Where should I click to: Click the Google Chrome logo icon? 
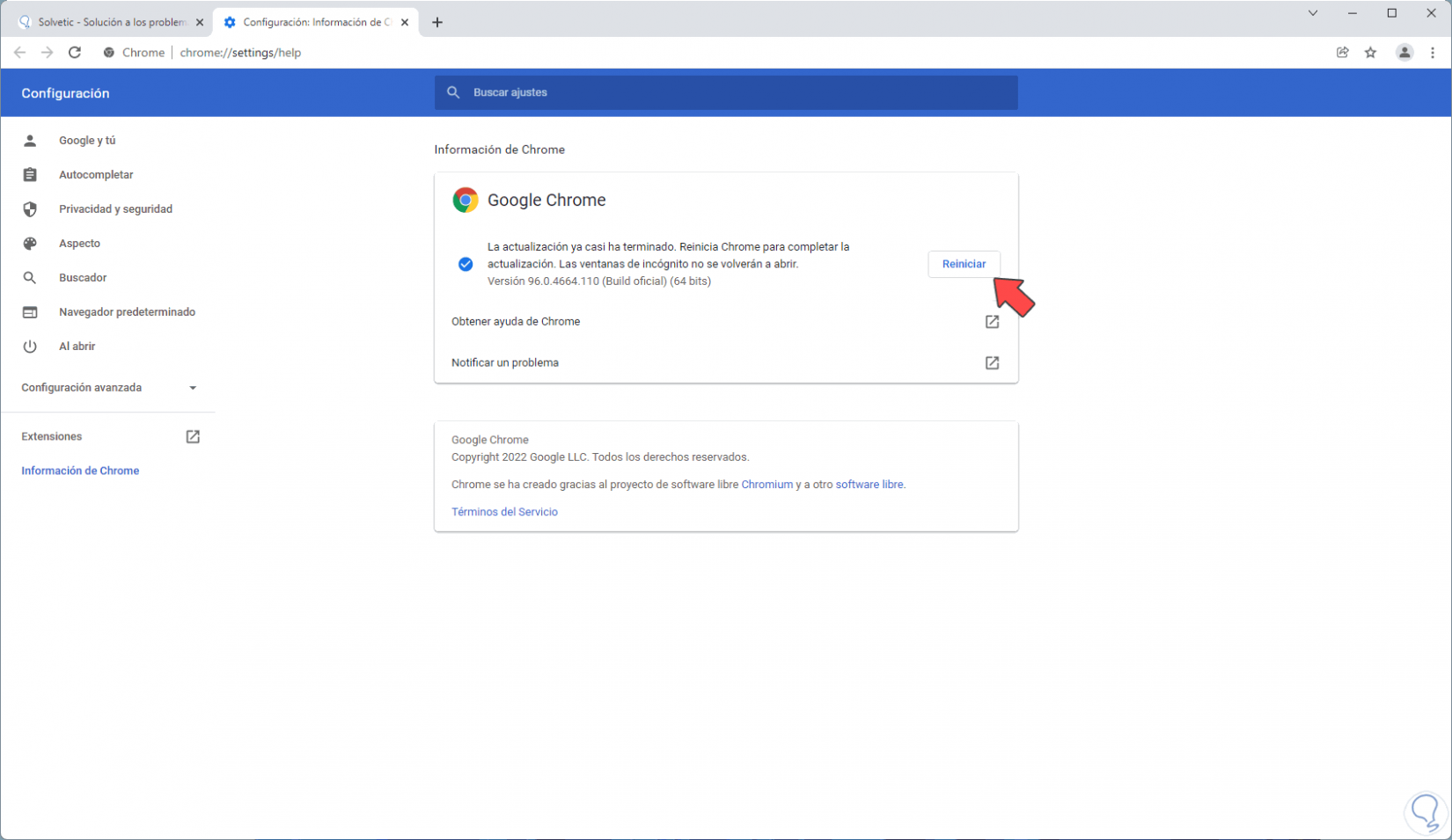(x=466, y=201)
